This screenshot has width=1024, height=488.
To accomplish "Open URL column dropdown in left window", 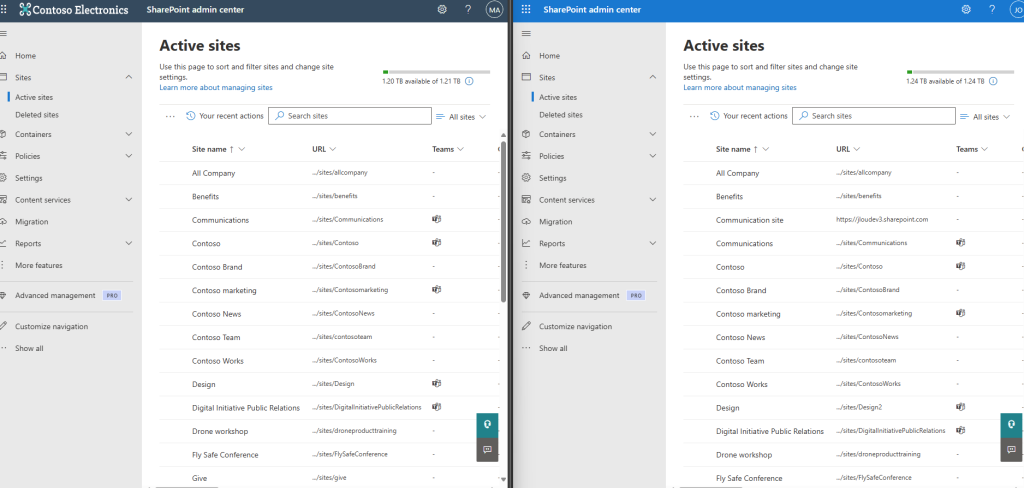I will [333, 149].
